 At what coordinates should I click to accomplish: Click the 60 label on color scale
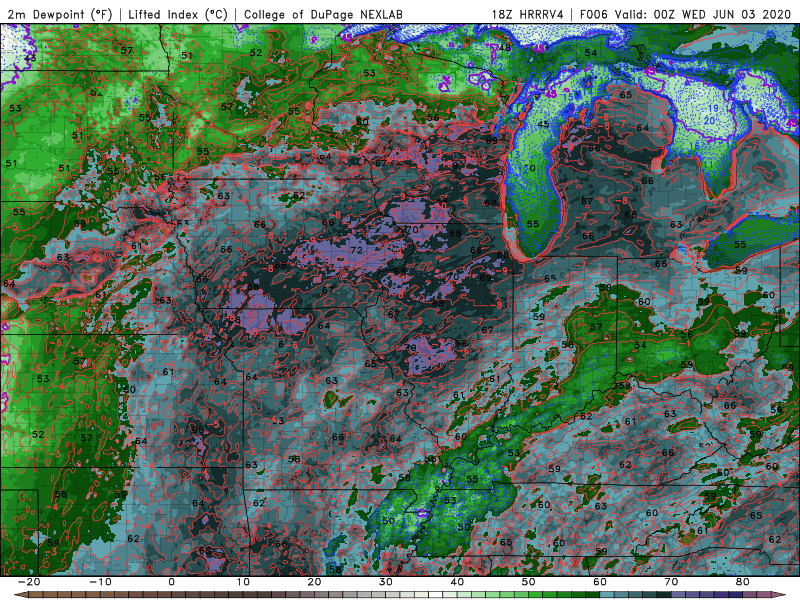(x=600, y=582)
